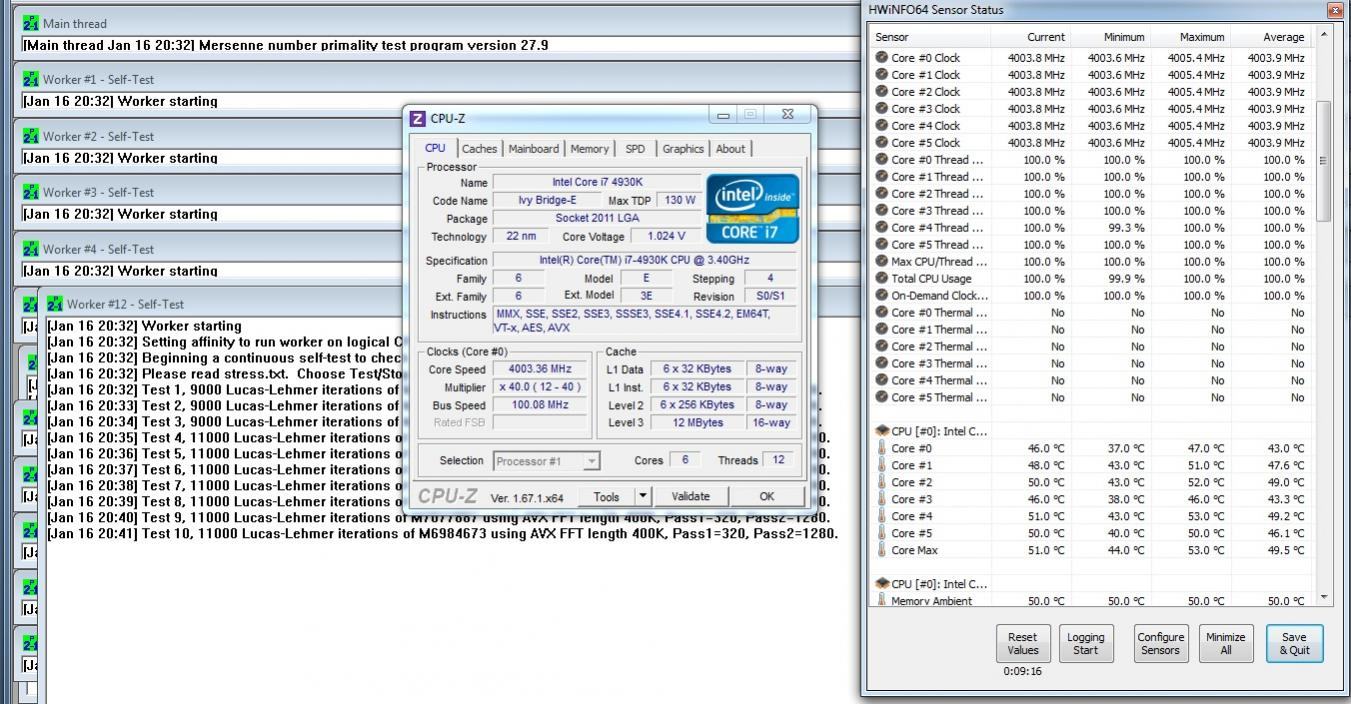Viewport: 1351px width, 704px height.
Task: Click the Sensor column header
Action: [x=930, y=37]
